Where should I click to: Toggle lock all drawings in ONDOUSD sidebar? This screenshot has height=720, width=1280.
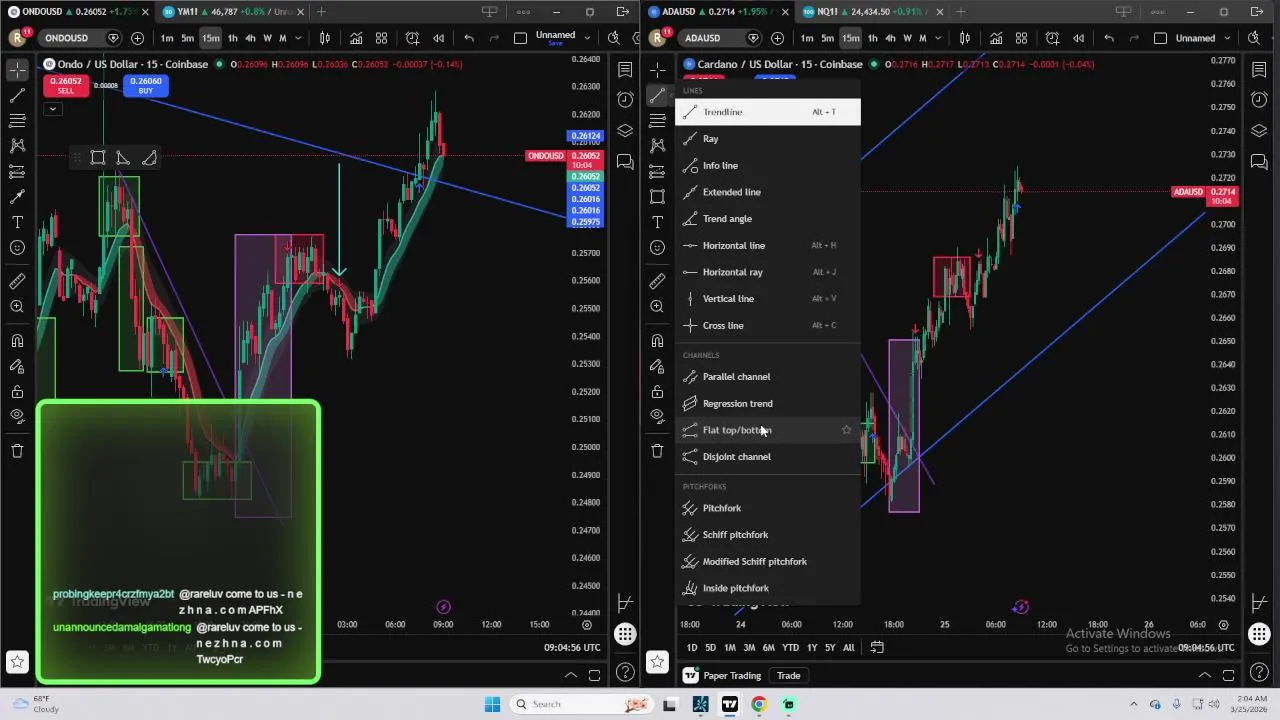coord(17,391)
